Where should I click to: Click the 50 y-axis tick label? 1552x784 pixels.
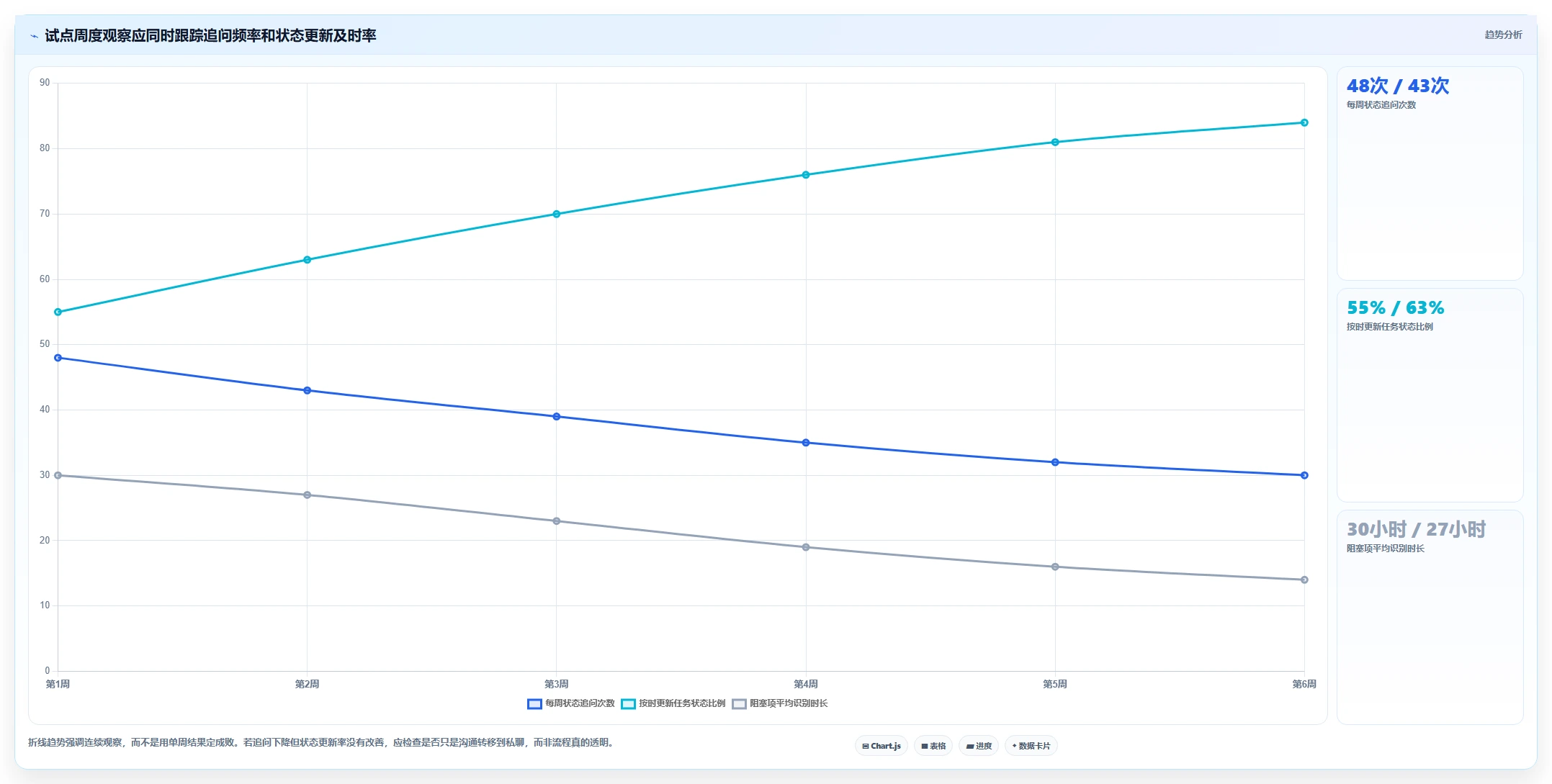click(x=45, y=344)
